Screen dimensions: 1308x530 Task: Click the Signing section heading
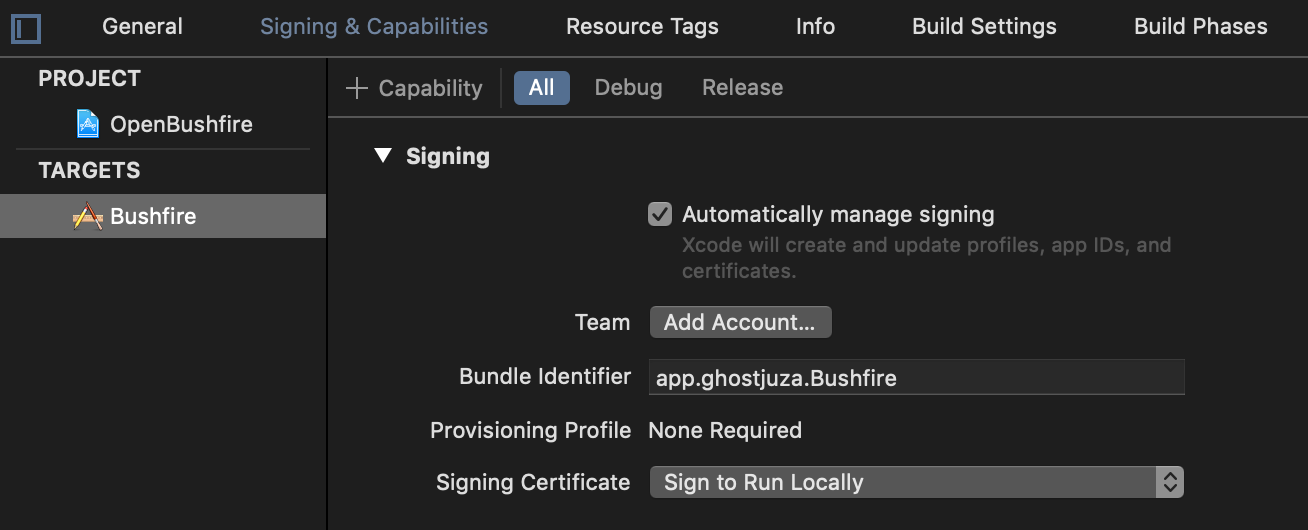448,156
